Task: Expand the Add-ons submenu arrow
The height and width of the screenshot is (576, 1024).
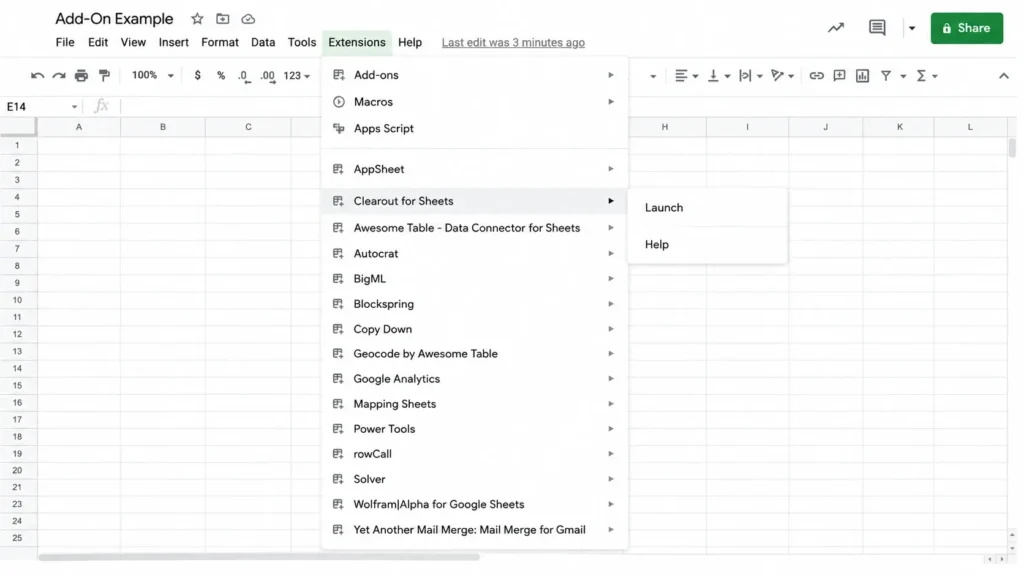Action: point(611,75)
